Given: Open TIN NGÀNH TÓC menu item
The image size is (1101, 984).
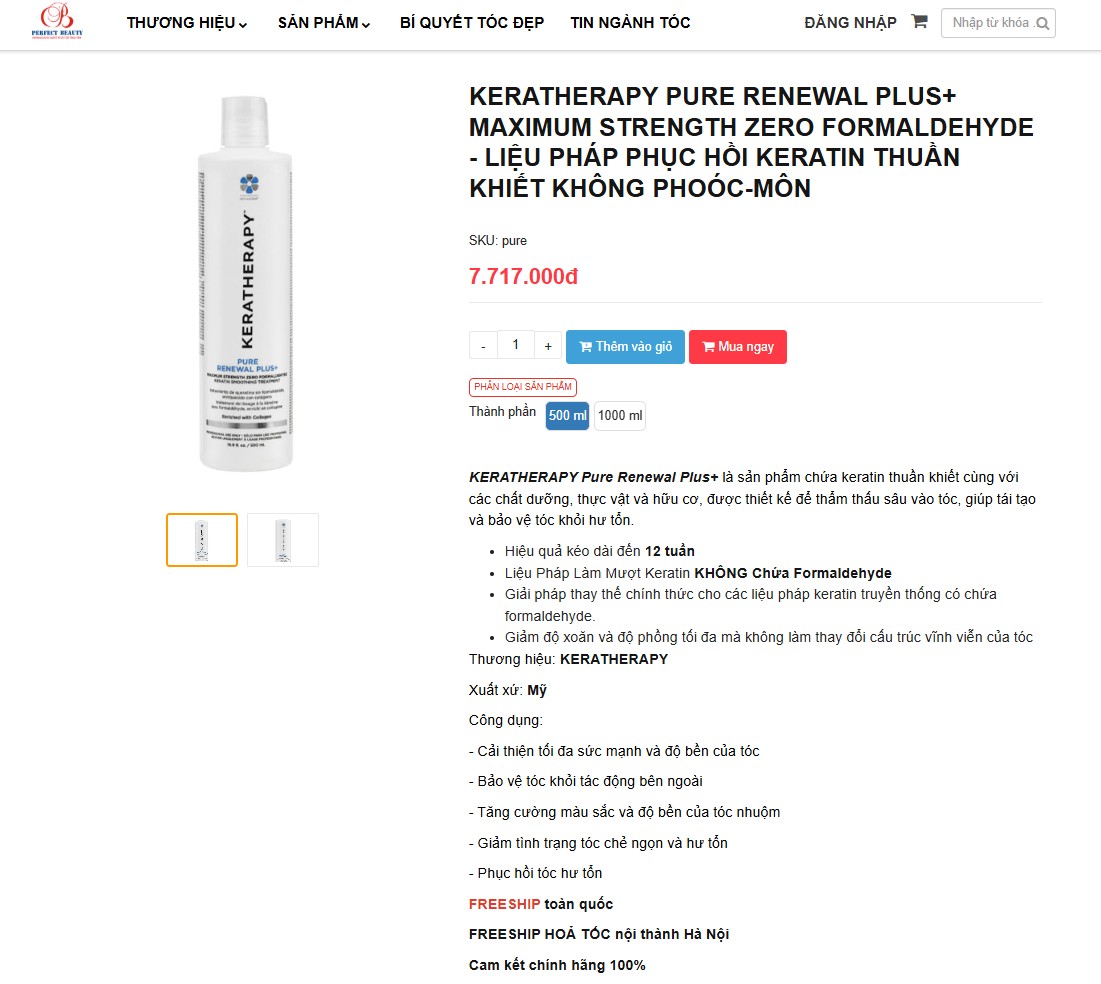Looking at the screenshot, I should tap(630, 22).
